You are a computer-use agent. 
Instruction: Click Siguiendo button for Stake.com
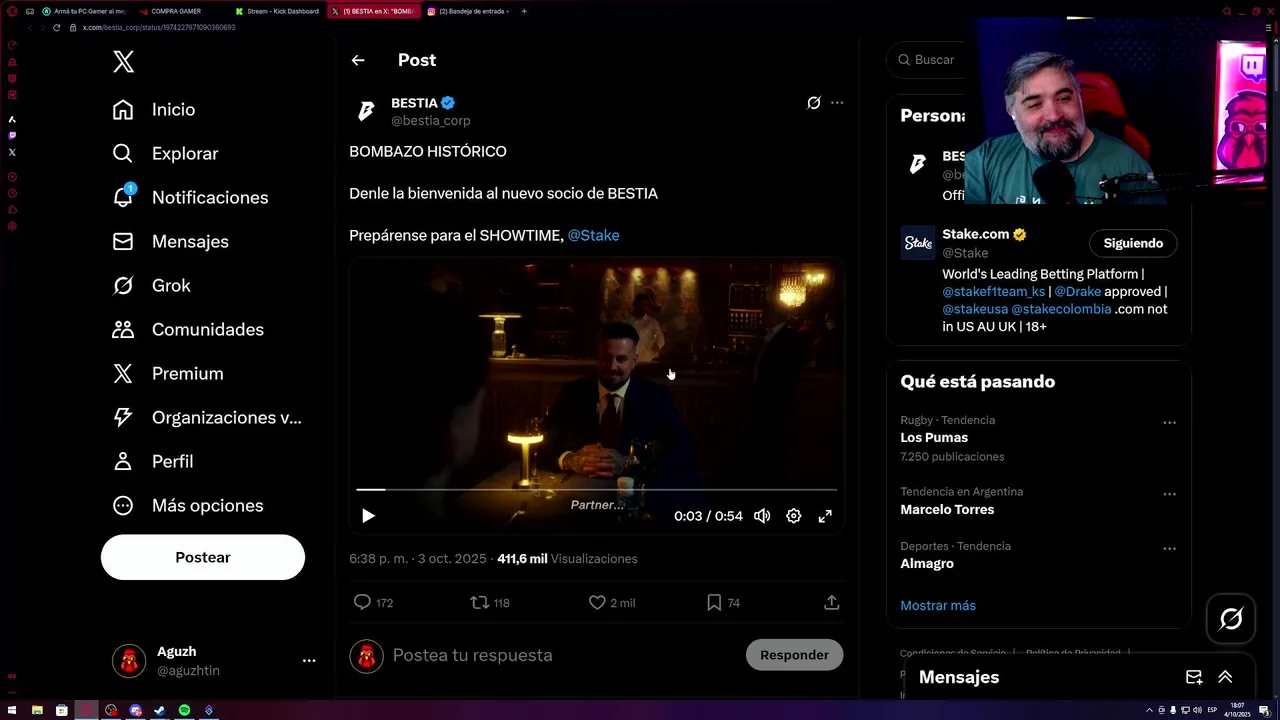1133,243
